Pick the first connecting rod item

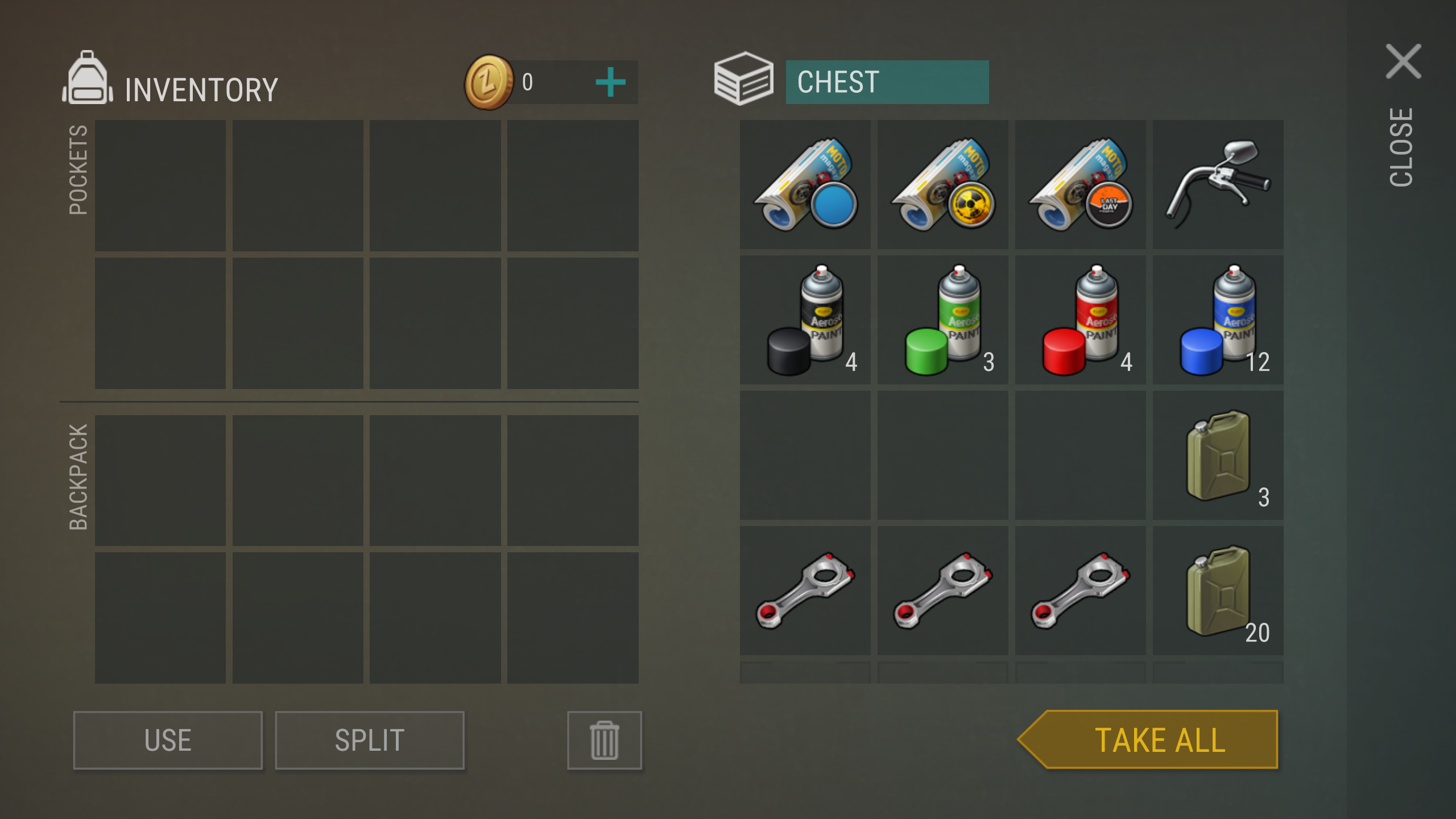[805, 590]
